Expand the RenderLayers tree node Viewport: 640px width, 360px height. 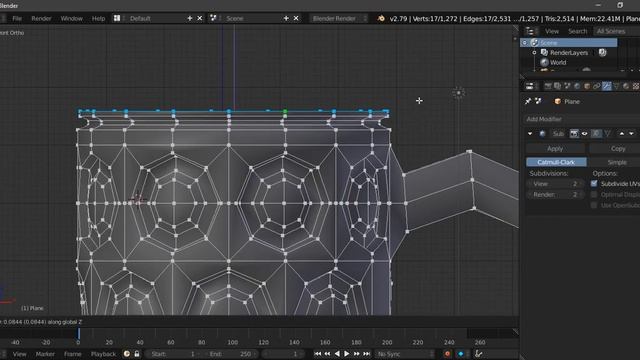(x=534, y=52)
